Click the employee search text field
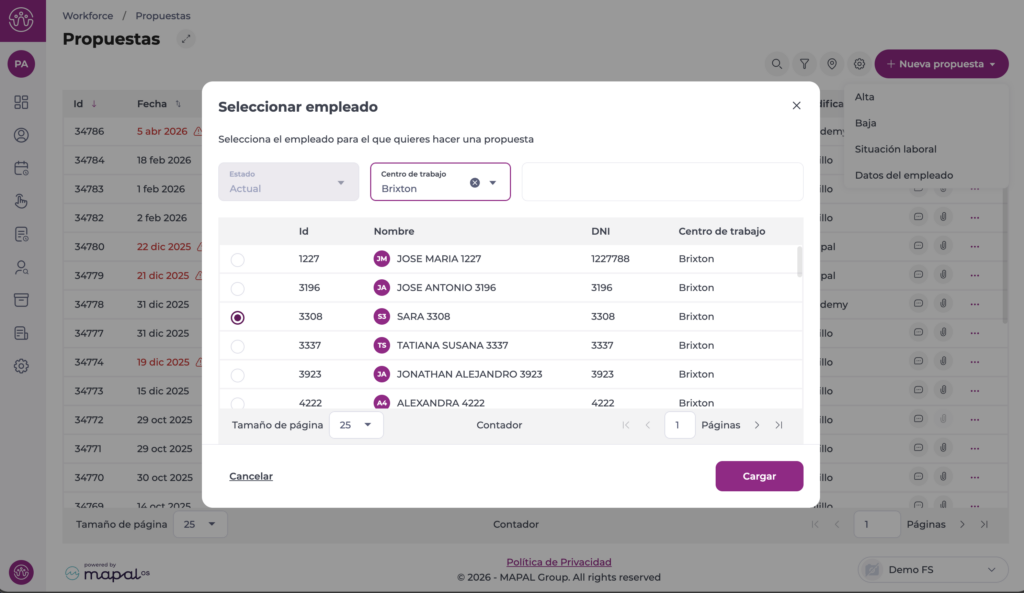This screenshot has height=593, width=1024. click(662, 182)
